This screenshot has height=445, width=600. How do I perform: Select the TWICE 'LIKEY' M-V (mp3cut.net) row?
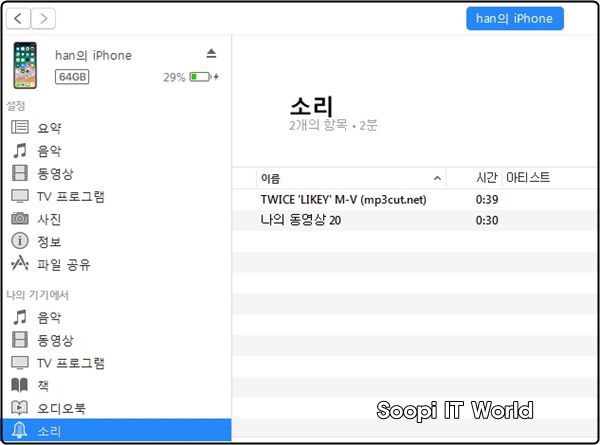[416, 199]
